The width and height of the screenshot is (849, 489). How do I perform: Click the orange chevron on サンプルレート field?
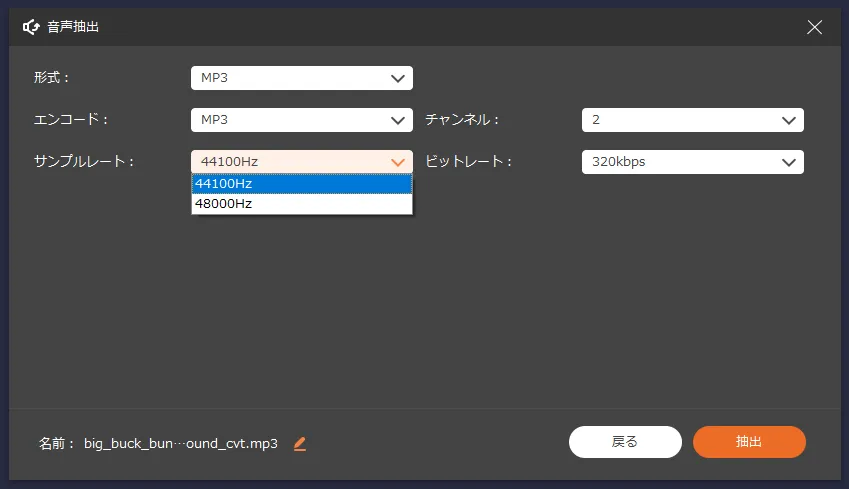[397, 162]
